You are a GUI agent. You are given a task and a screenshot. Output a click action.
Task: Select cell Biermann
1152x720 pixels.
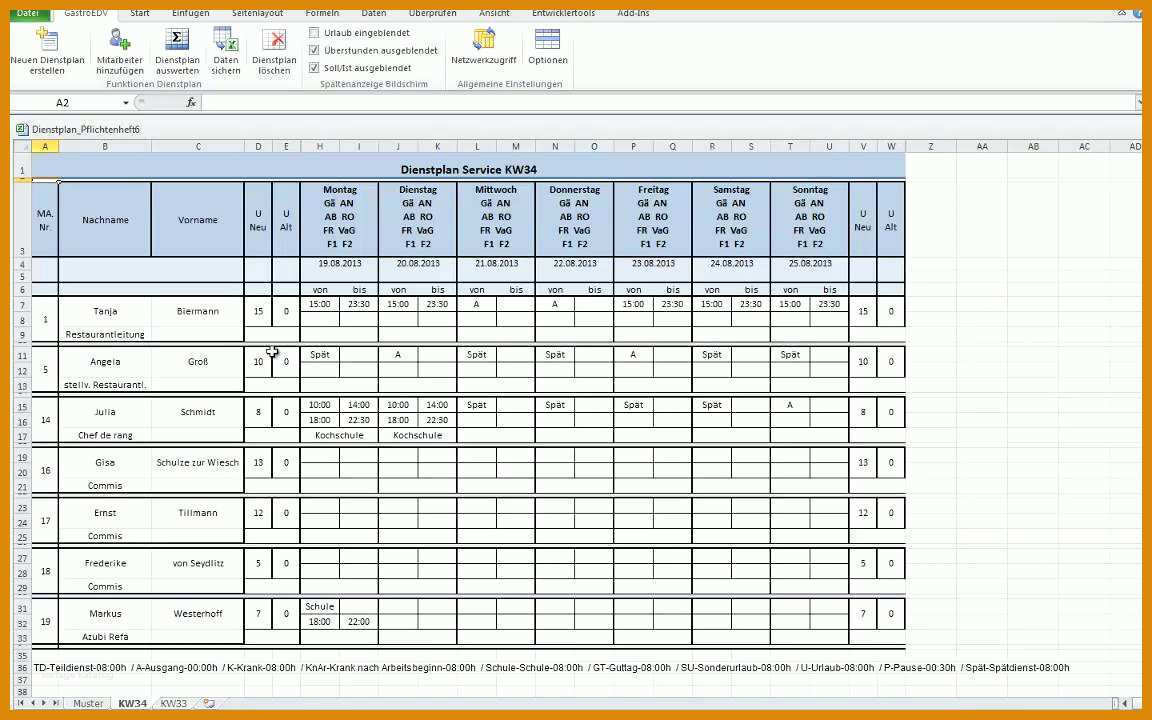tap(198, 311)
